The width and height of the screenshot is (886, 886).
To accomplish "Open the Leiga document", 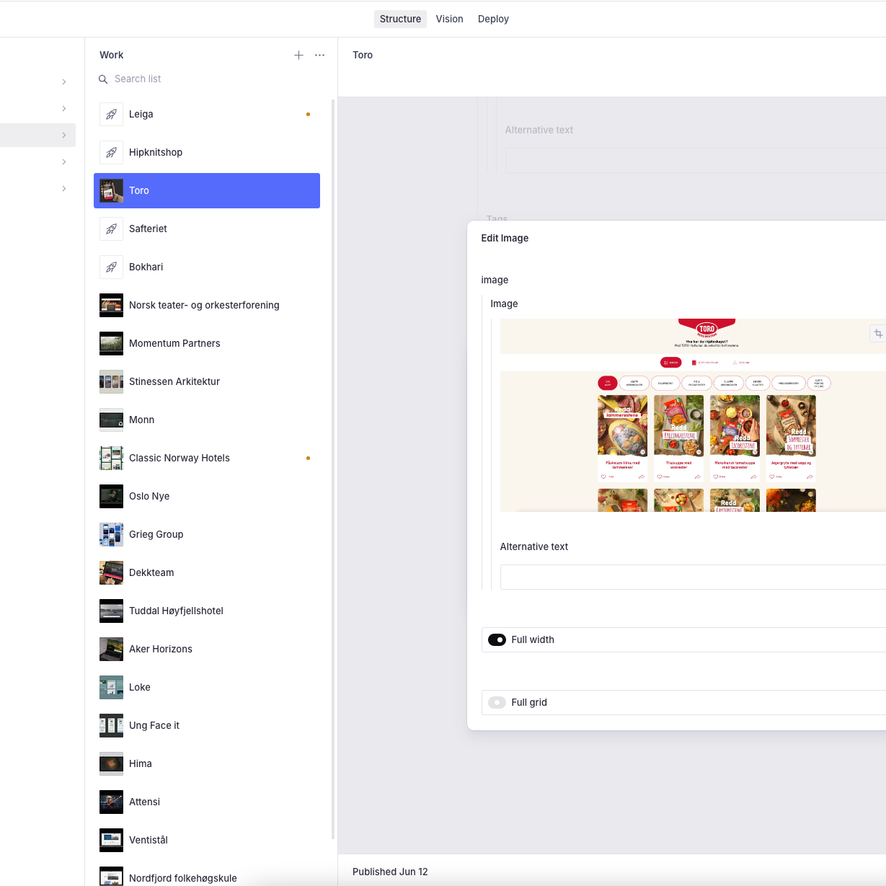I will click(x=207, y=114).
